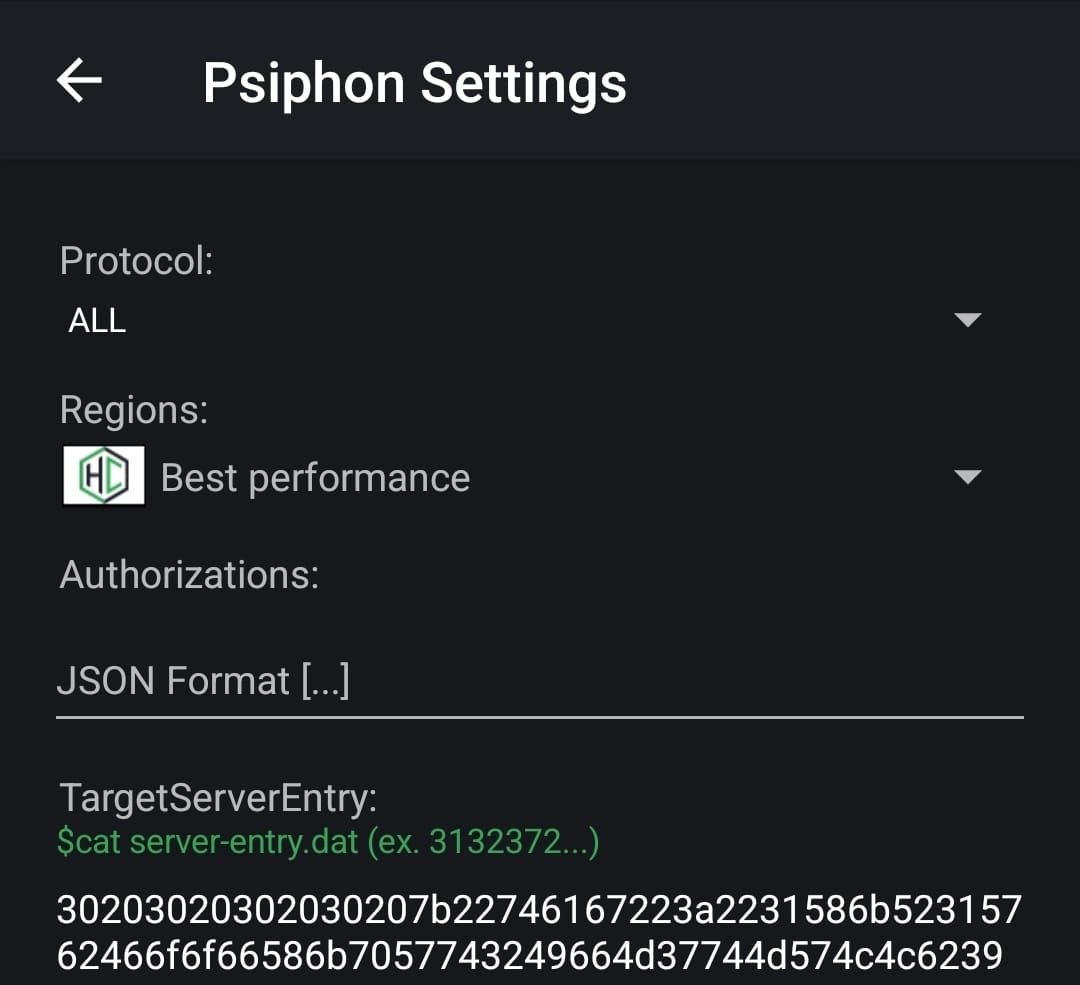Viewport: 1080px width, 985px height.
Task: Click the Regions label
Action: [134, 410]
